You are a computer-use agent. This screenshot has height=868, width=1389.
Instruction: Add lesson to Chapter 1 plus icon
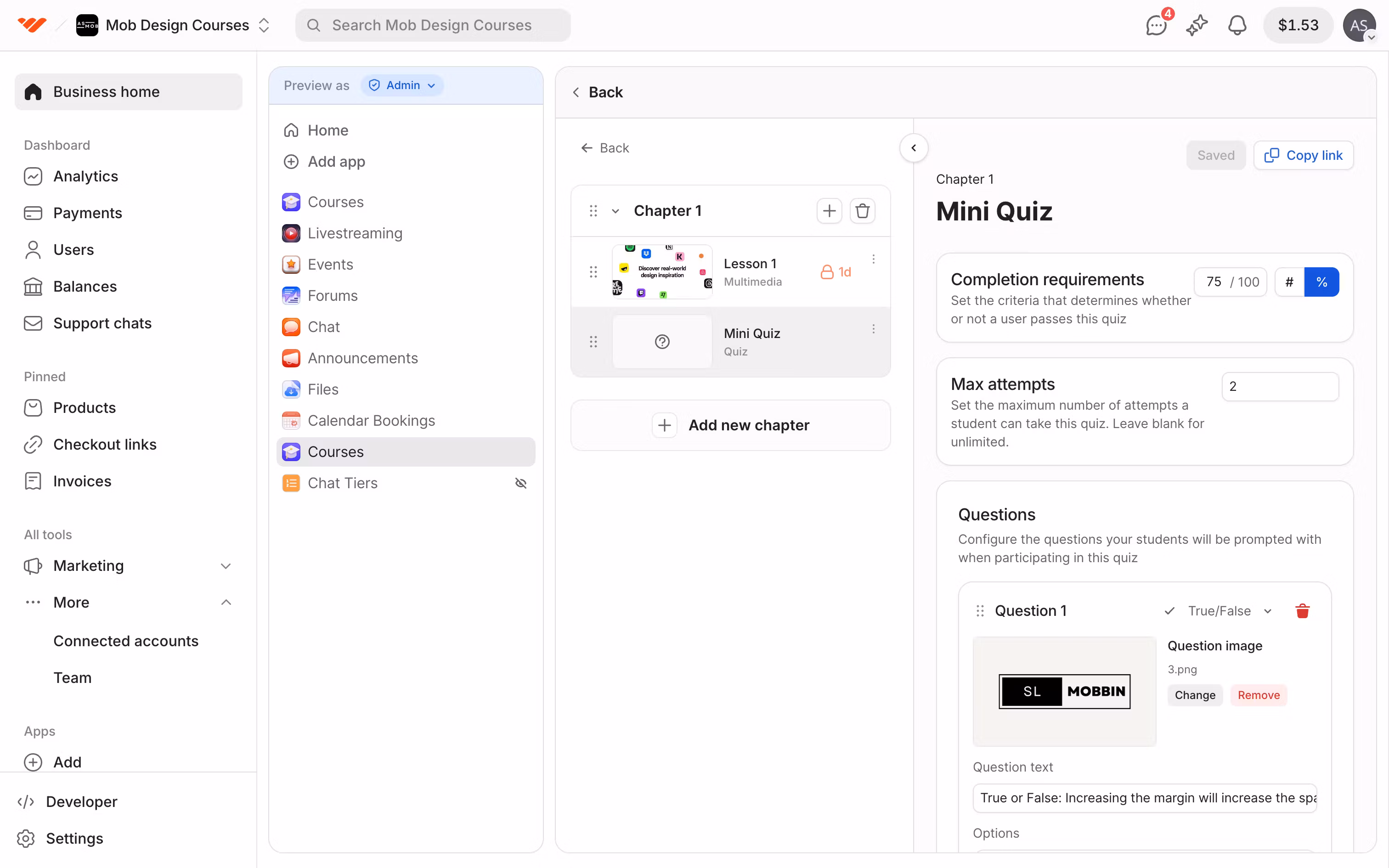point(829,211)
